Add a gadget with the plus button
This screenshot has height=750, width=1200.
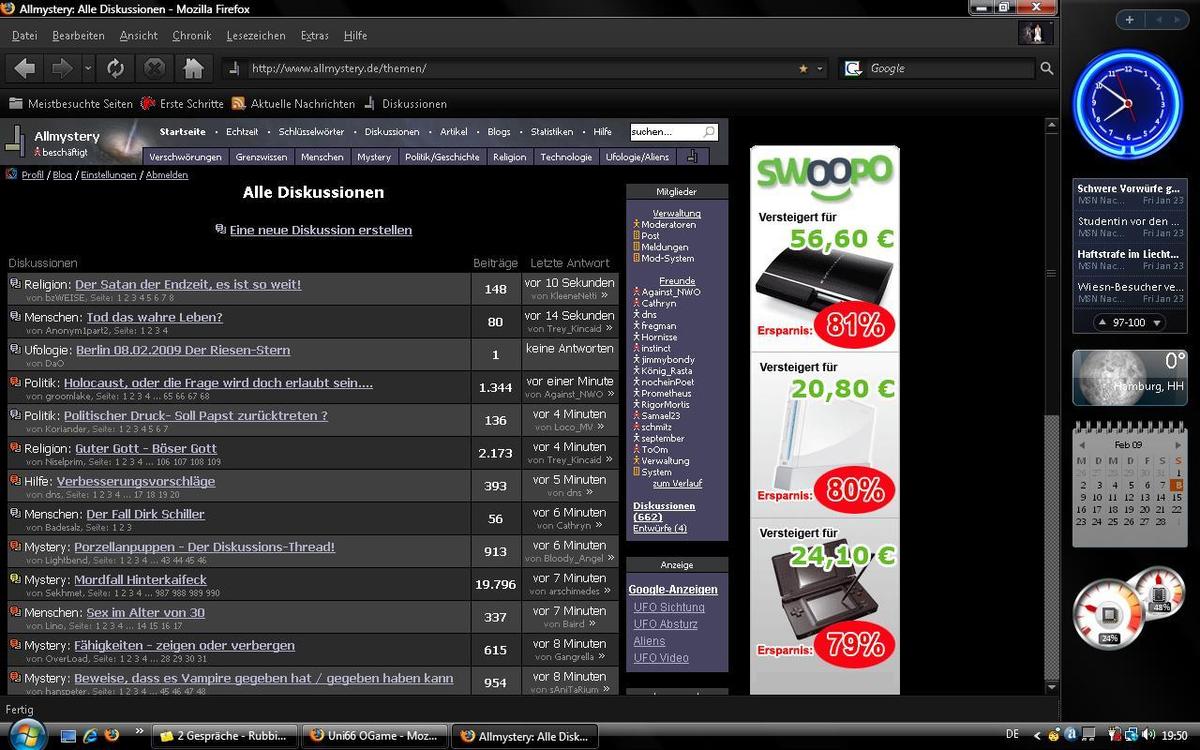pos(1129,19)
